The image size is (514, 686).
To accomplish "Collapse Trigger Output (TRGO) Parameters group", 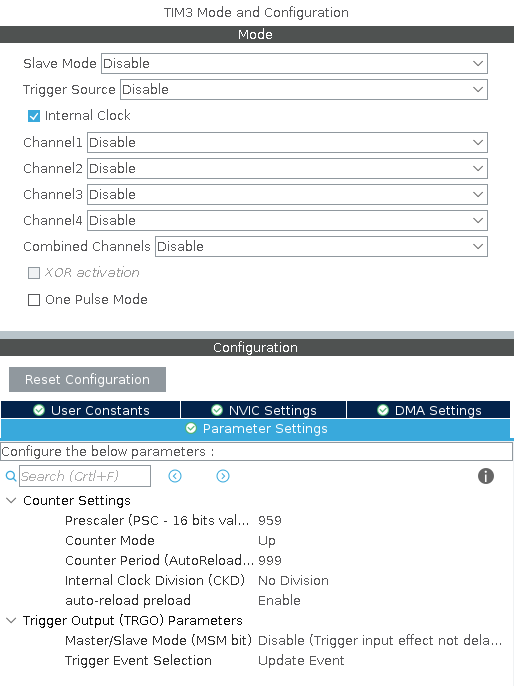I will [11, 620].
